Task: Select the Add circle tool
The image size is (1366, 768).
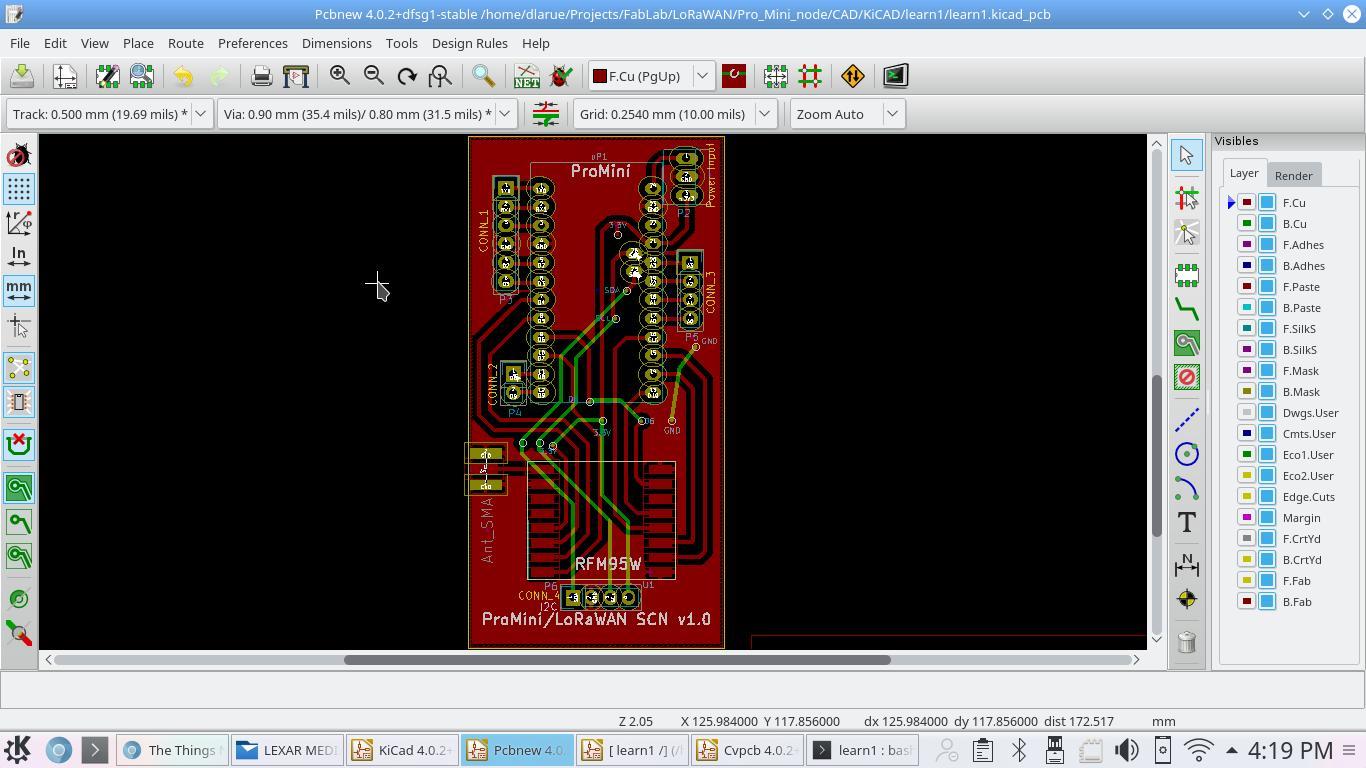Action: pyautogui.click(x=1187, y=454)
